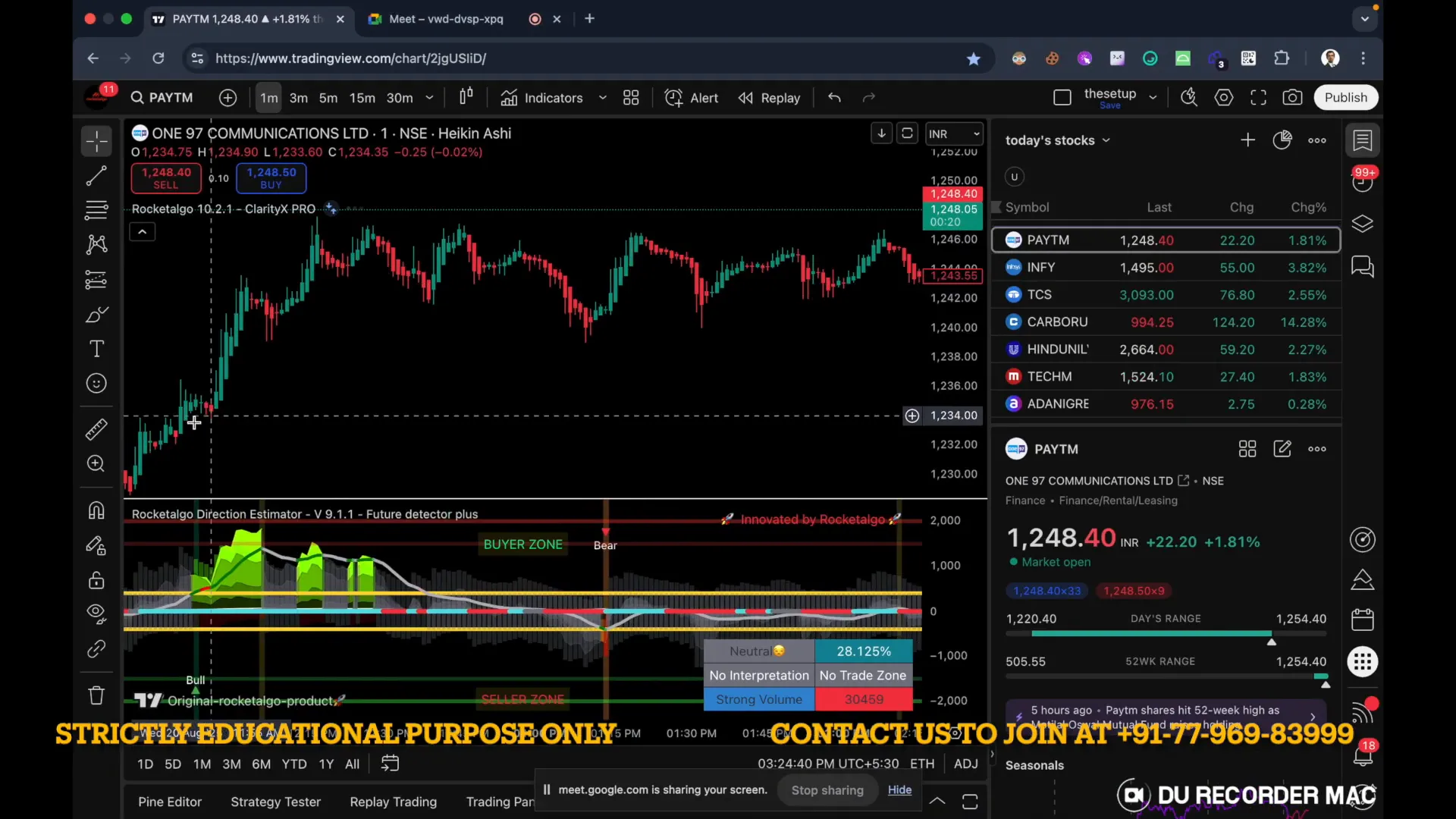Image resolution: width=1456 pixels, height=819 pixels.
Task: Select the TECHM watchlist row
Action: coord(1166,377)
